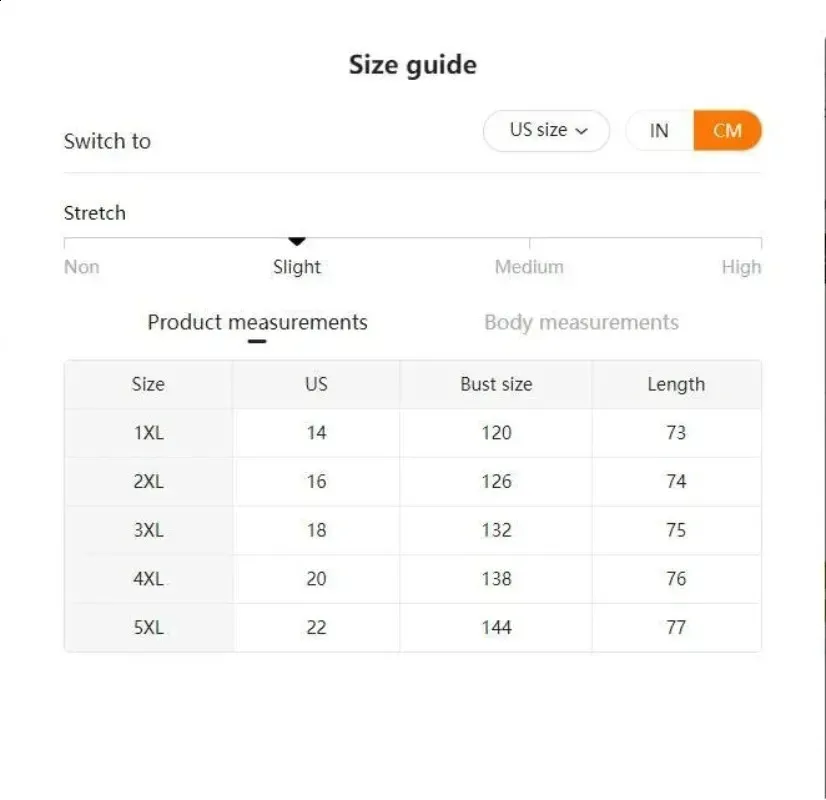Viewport: 826px width, 800px height.
Task: Click the US column header
Action: [316, 384]
